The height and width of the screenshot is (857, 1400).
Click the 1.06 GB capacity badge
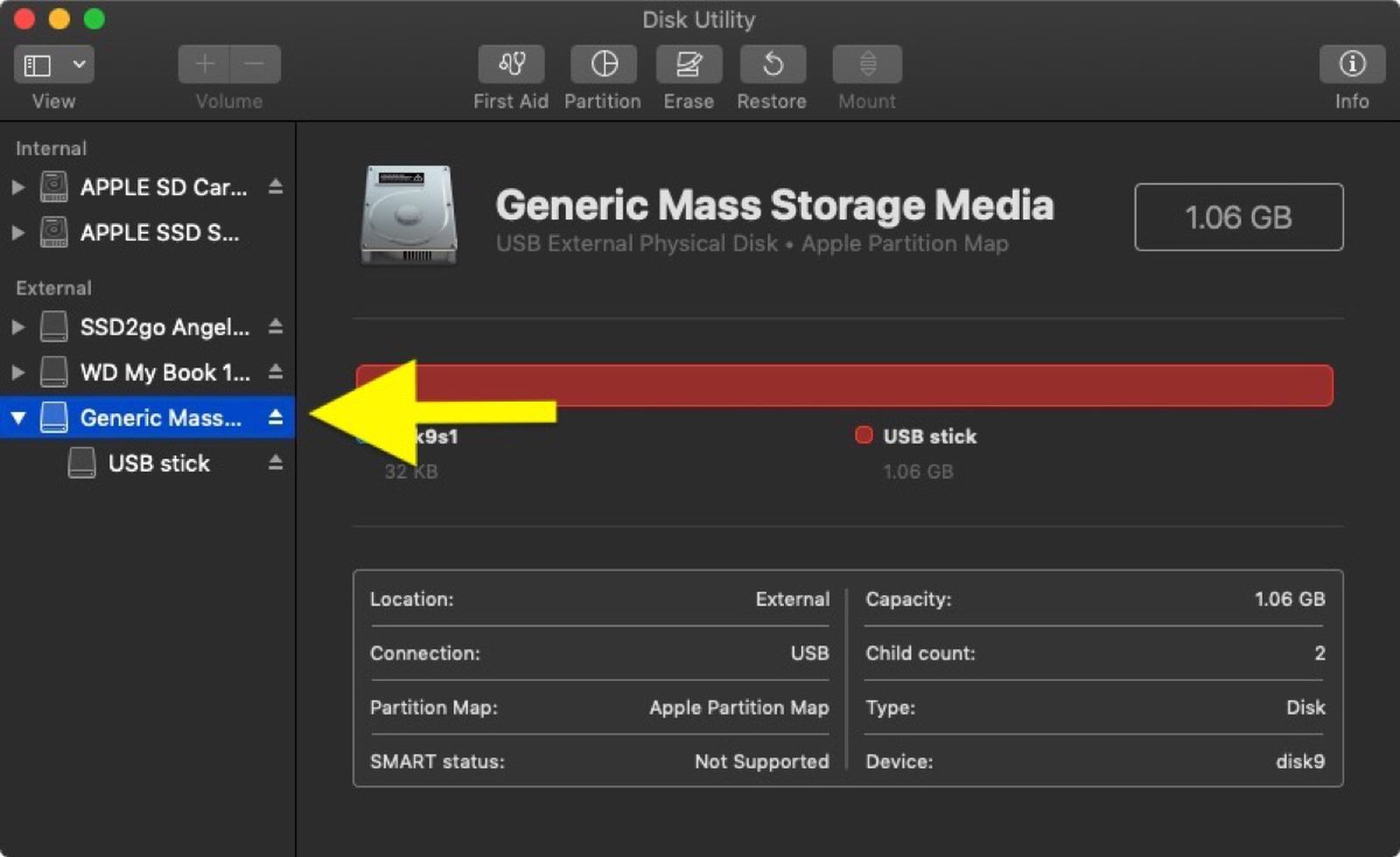pyautogui.click(x=1239, y=217)
